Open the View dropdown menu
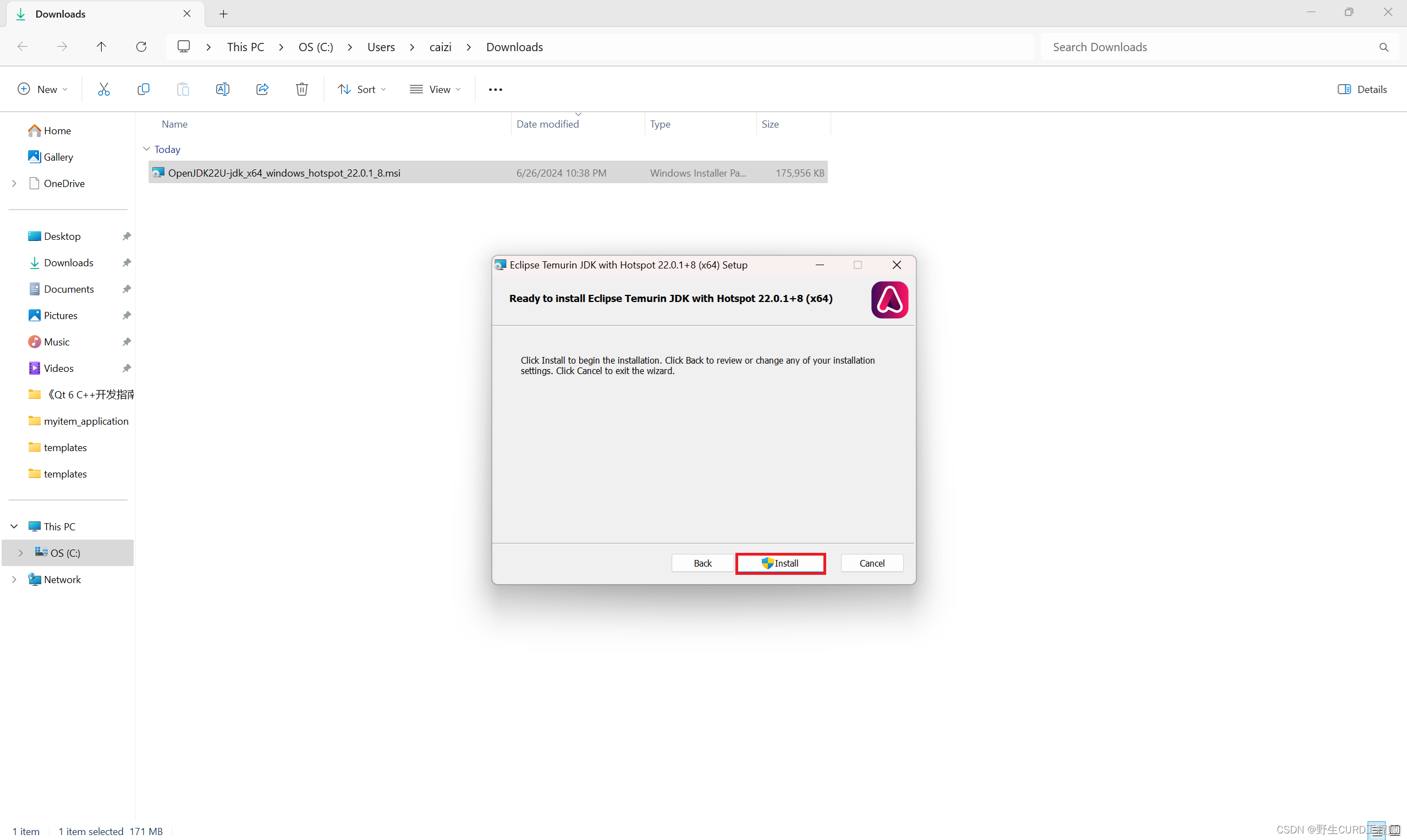 tap(435, 90)
